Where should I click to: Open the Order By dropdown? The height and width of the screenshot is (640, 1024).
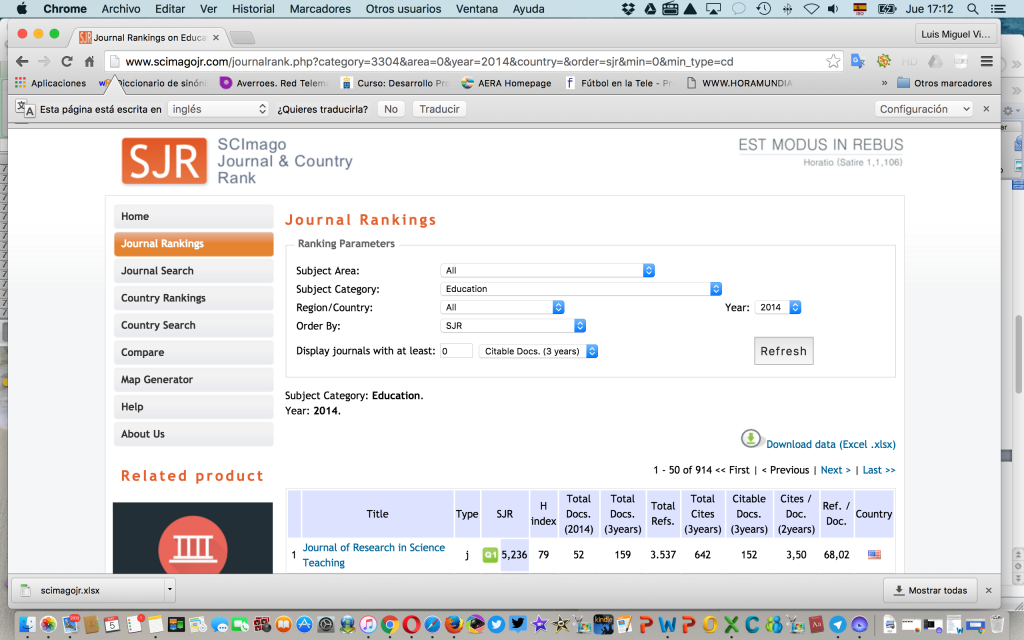(x=513, y=325)
